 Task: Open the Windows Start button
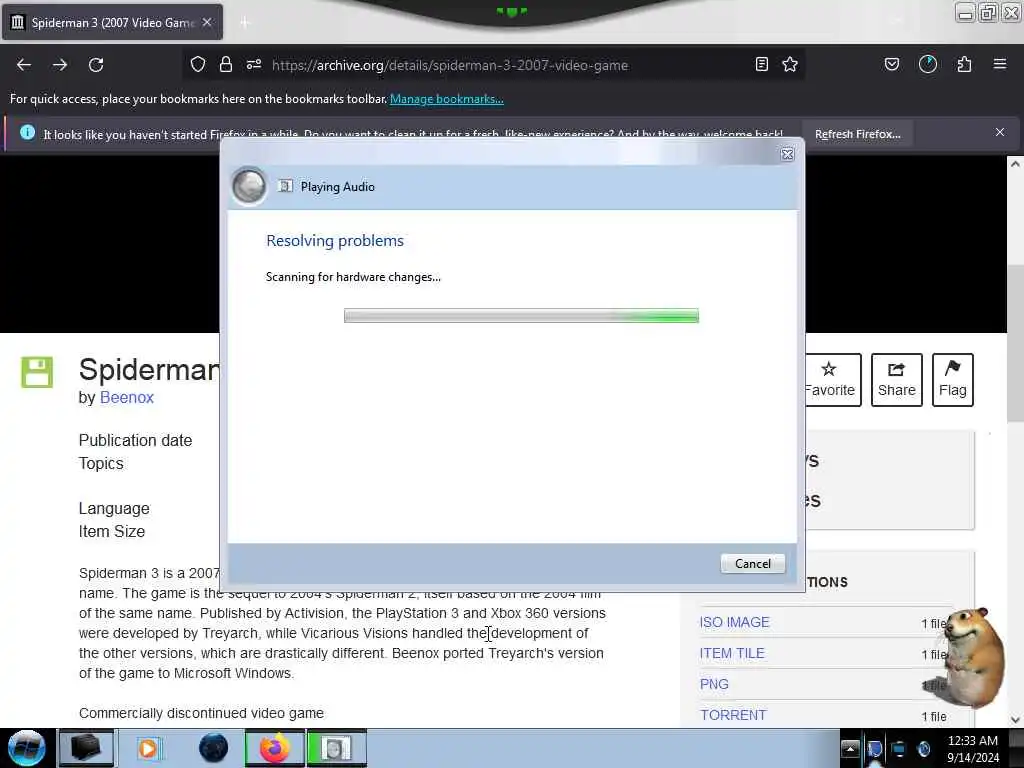pos(27,748)
